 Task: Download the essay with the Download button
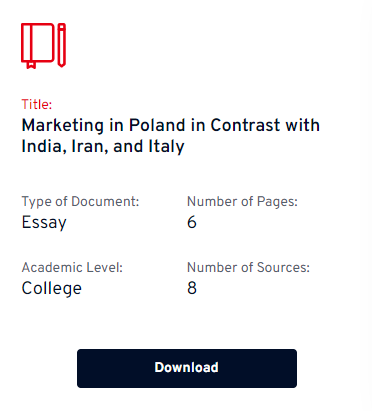(x=187, y=368)
